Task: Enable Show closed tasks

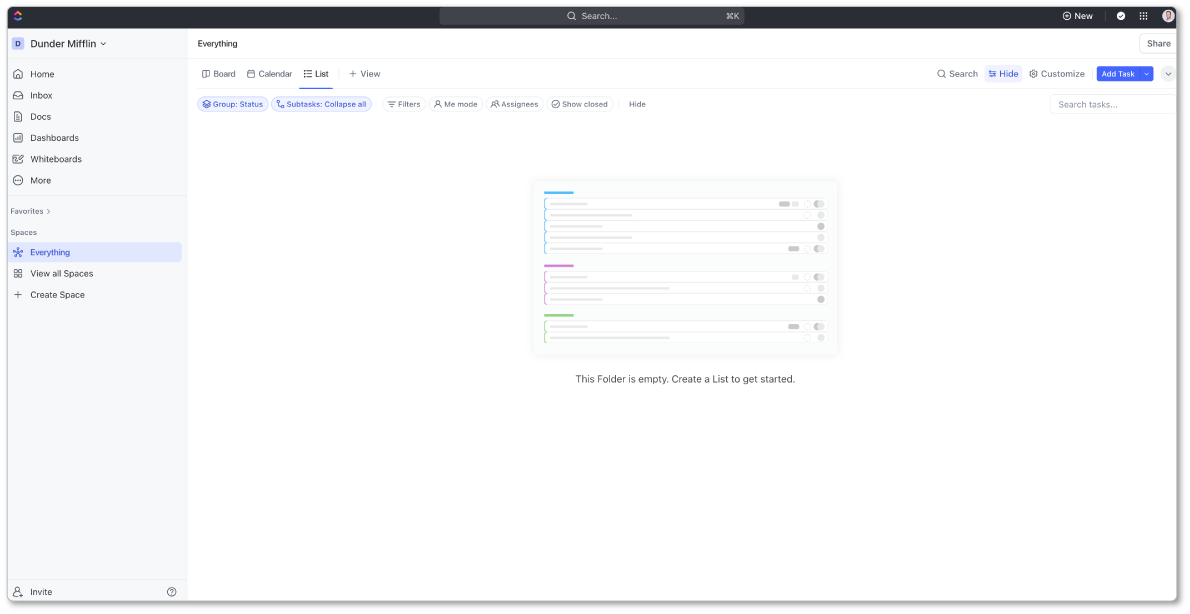Action: click(x=579, y=104)
